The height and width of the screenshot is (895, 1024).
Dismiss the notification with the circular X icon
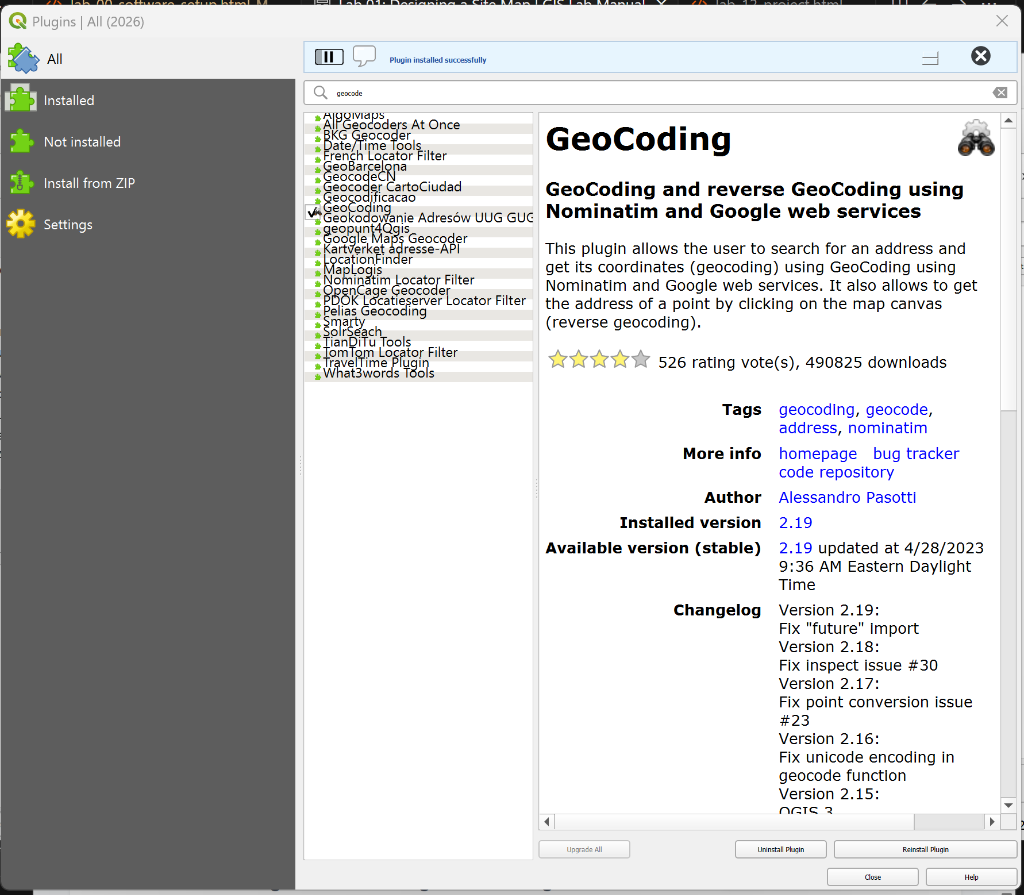(980, 56)
